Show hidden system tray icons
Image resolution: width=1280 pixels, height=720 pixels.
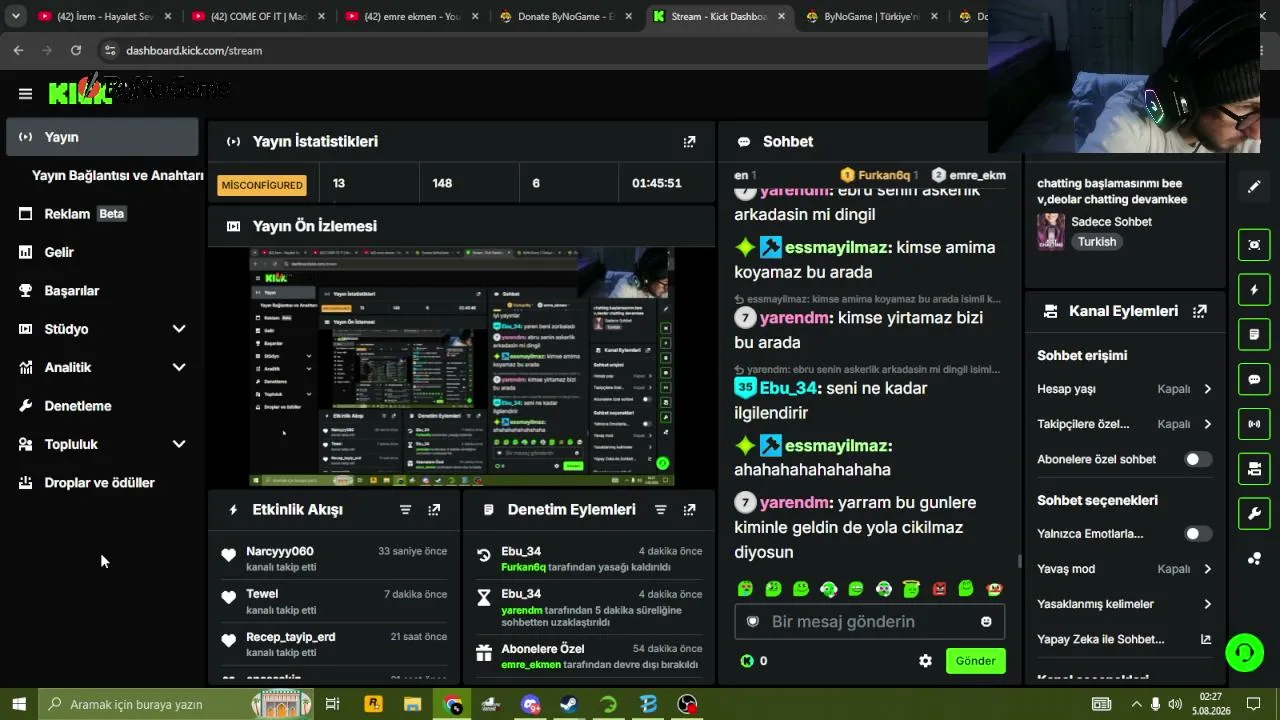1136,704
